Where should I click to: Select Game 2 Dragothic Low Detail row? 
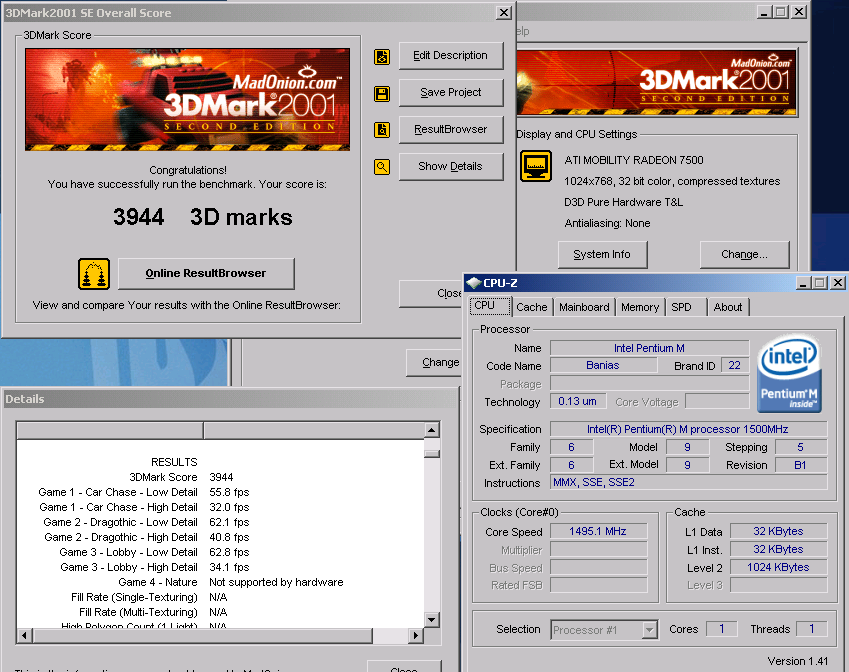coord(220,523)
